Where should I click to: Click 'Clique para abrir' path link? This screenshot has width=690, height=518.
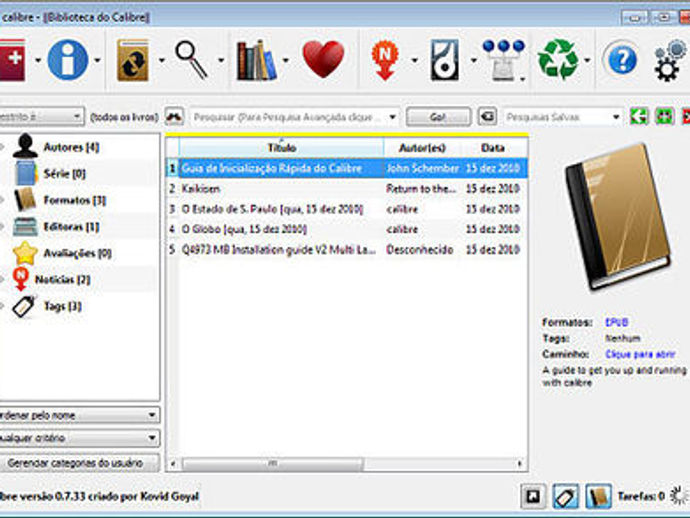(640, 354)
